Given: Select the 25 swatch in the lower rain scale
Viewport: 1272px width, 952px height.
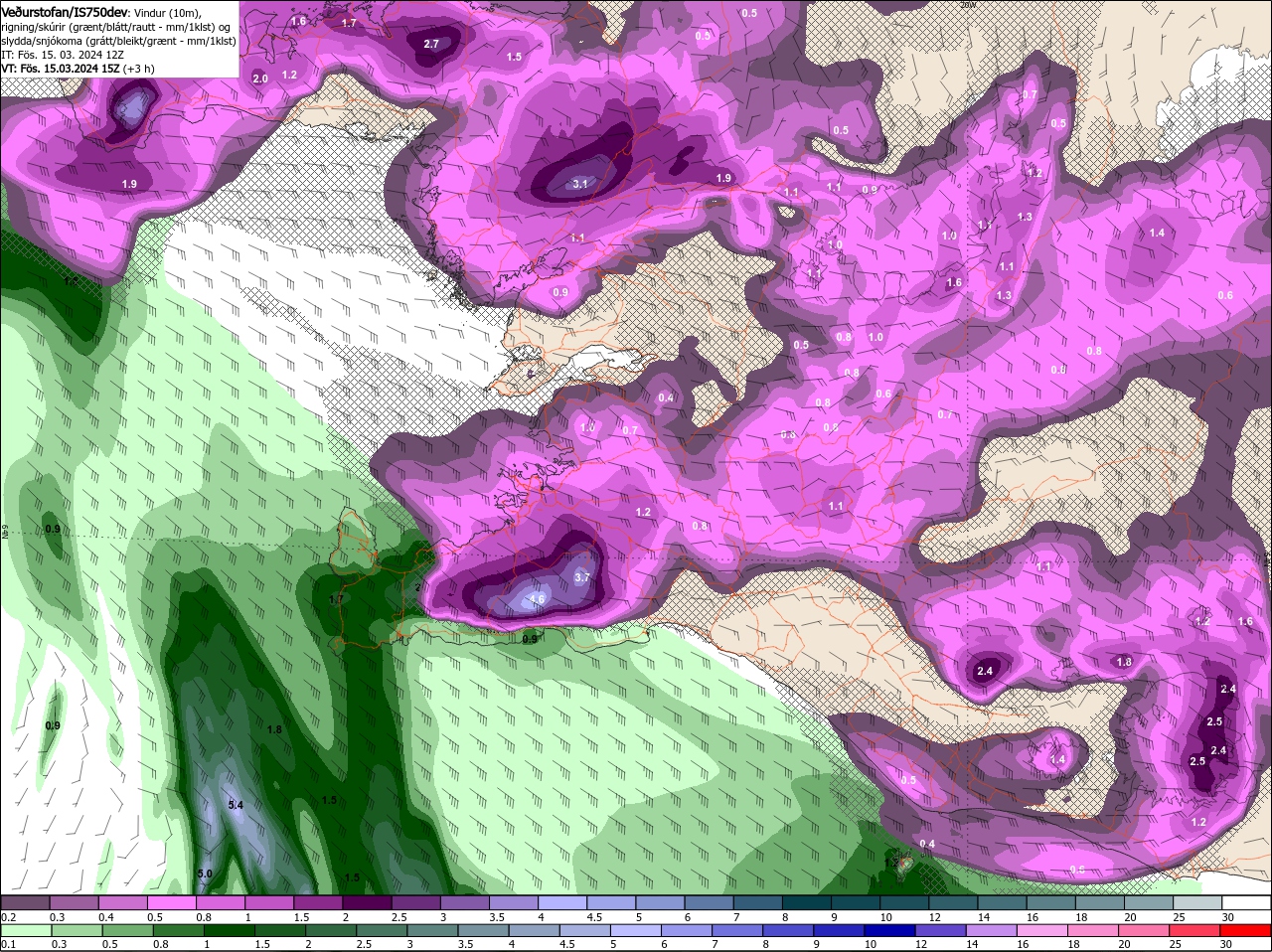Looking at the screenshot, I should pos(1197,930).
